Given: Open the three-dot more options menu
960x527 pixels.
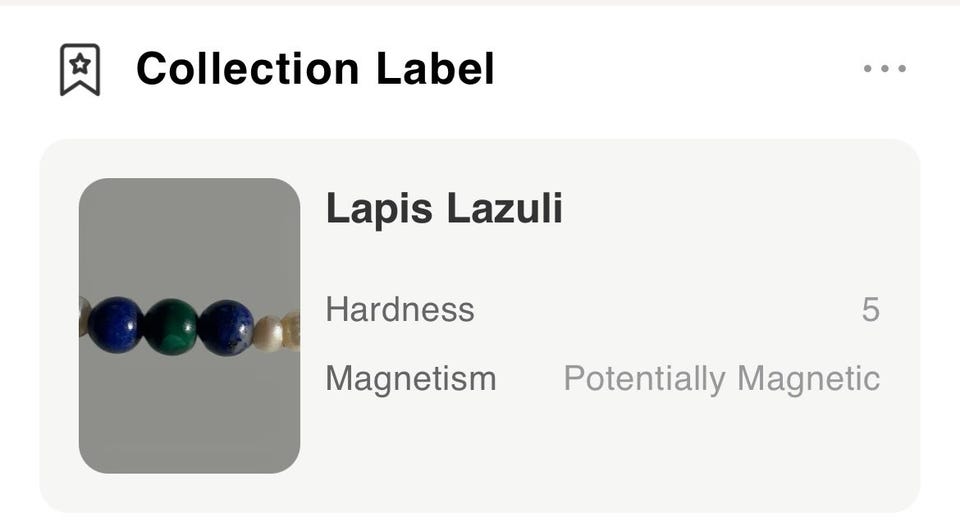Looking at the screenshot, I should coord(885,69).
